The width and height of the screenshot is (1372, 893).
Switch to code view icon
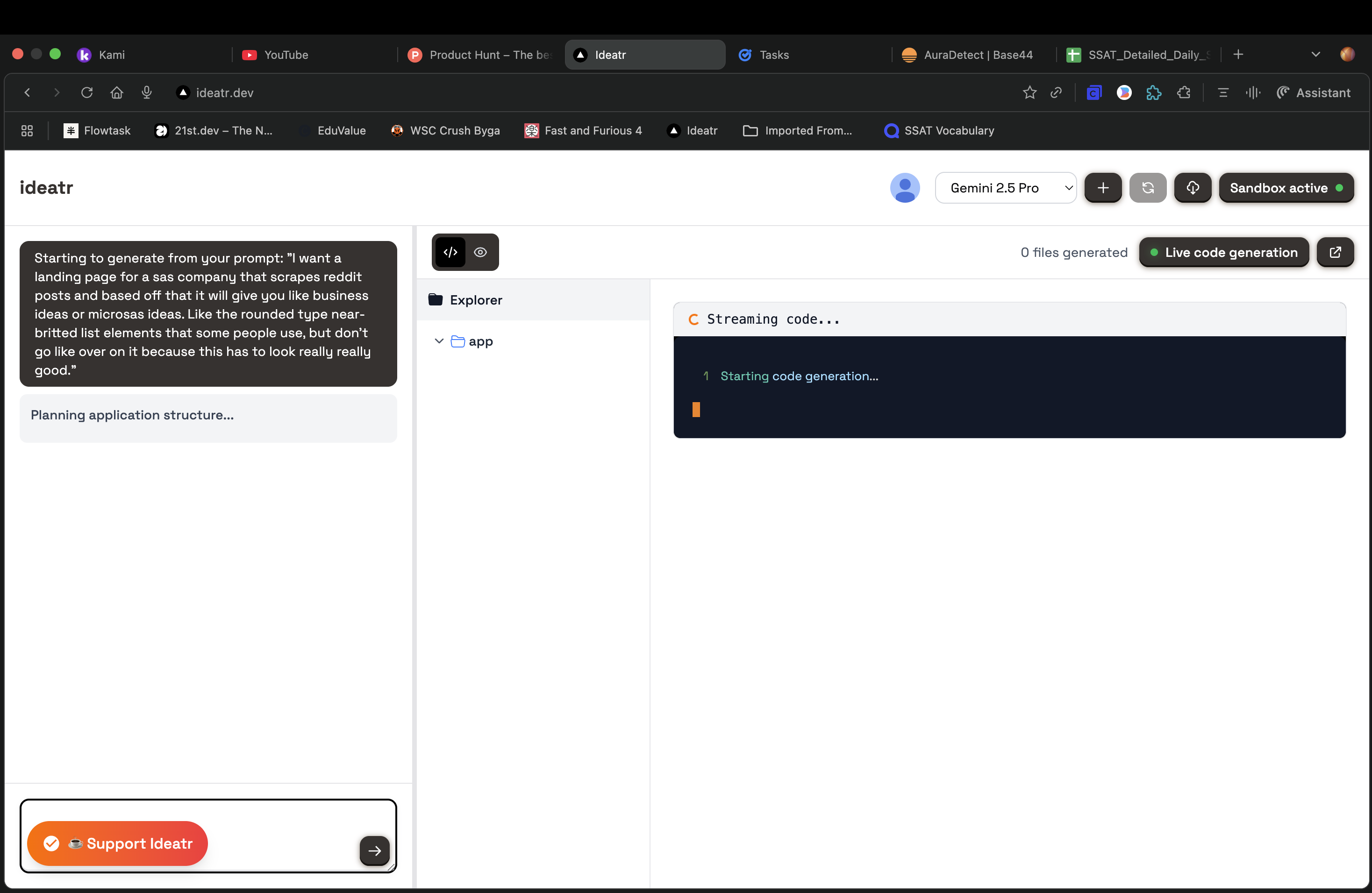coord(450,252)
